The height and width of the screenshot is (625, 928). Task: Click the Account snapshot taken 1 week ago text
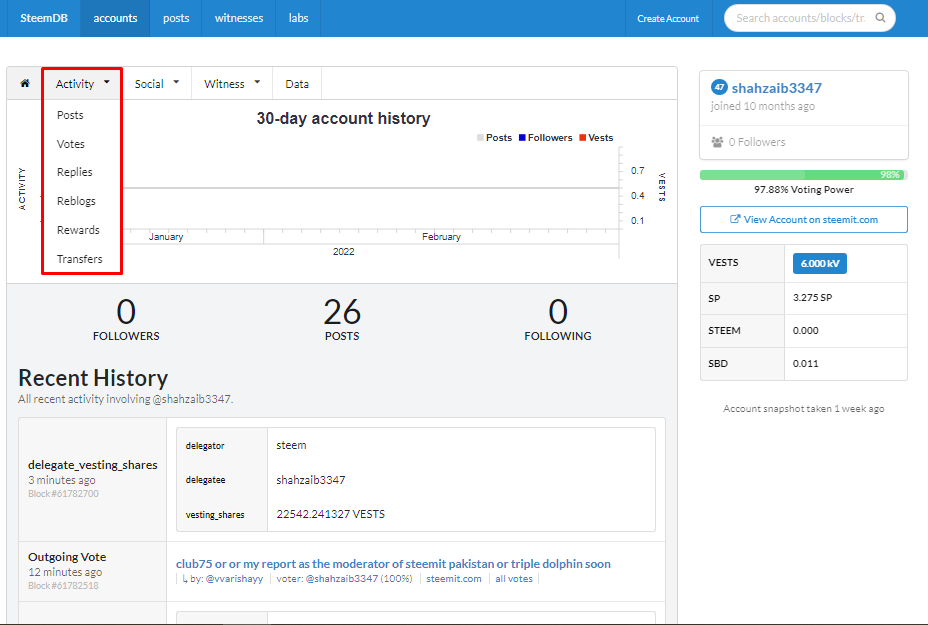(804, 409)
